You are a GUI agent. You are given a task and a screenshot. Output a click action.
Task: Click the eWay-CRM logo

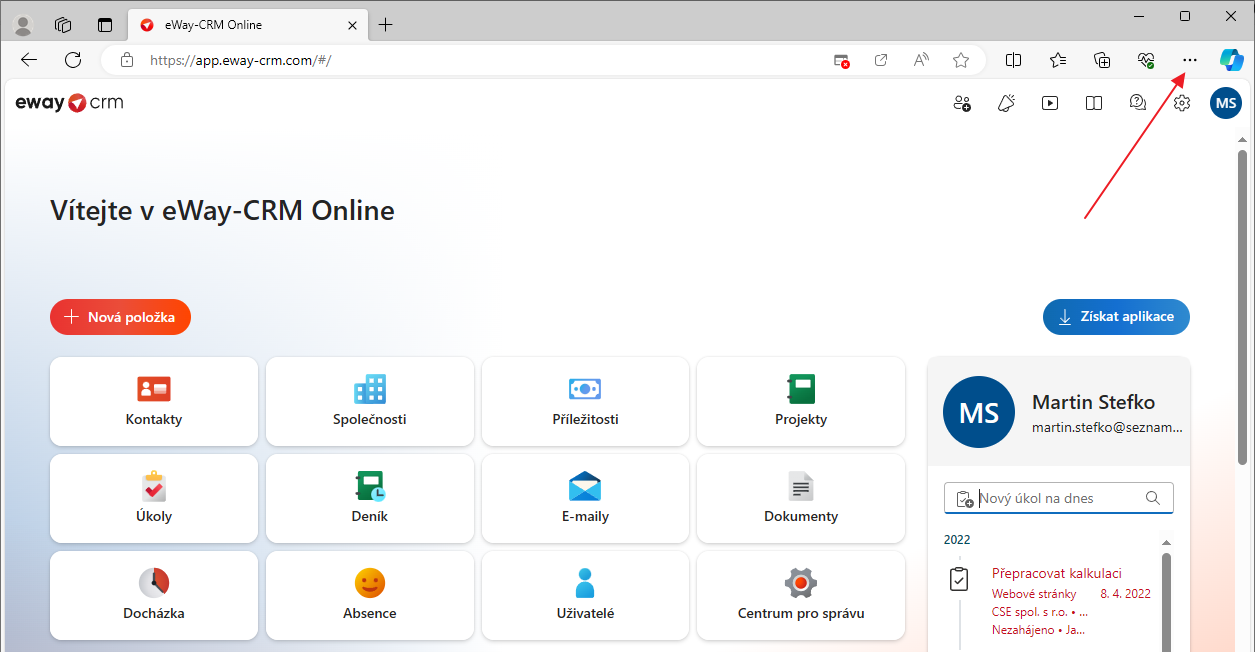tap(70, 103)
